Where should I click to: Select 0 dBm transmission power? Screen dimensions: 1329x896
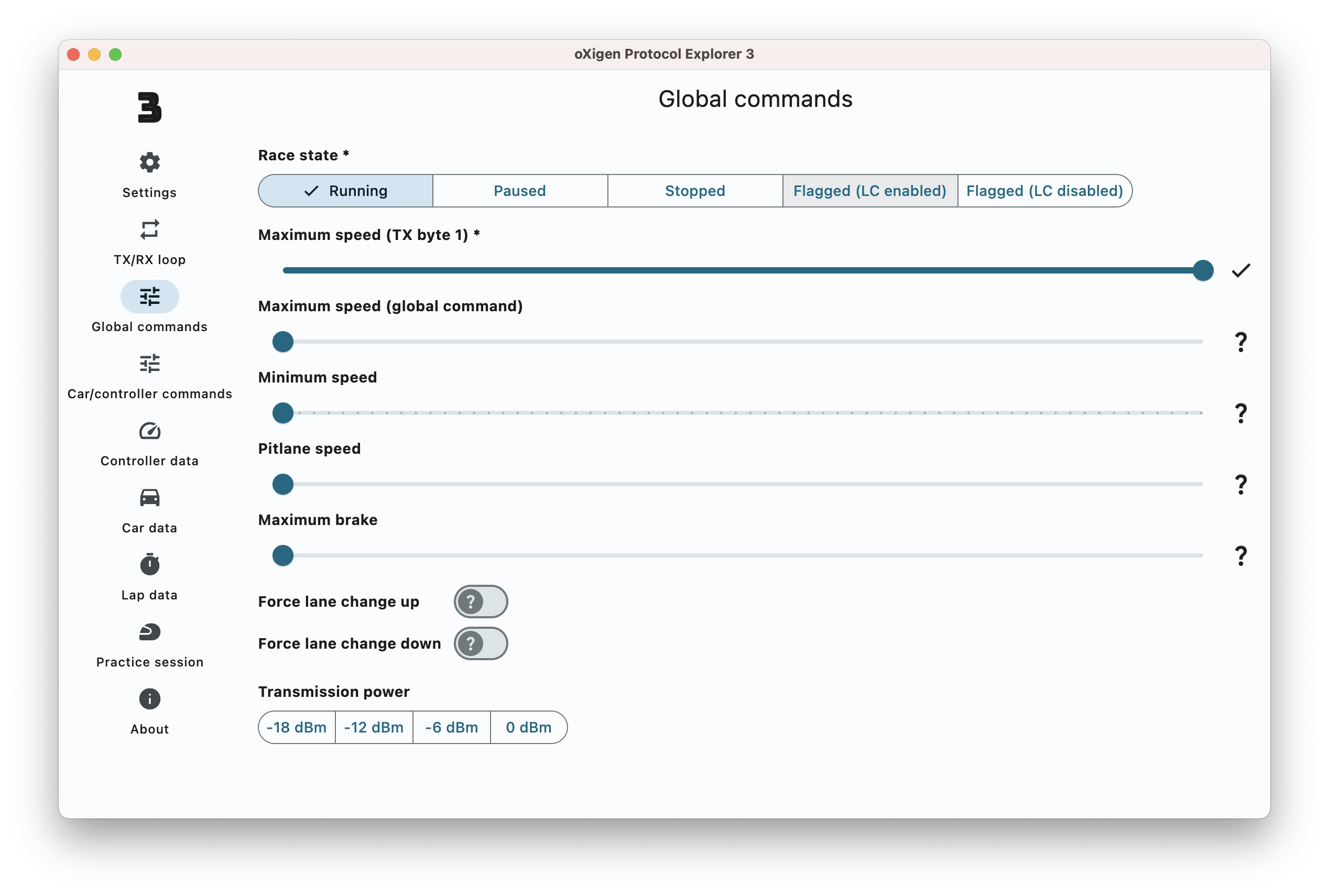528,727
